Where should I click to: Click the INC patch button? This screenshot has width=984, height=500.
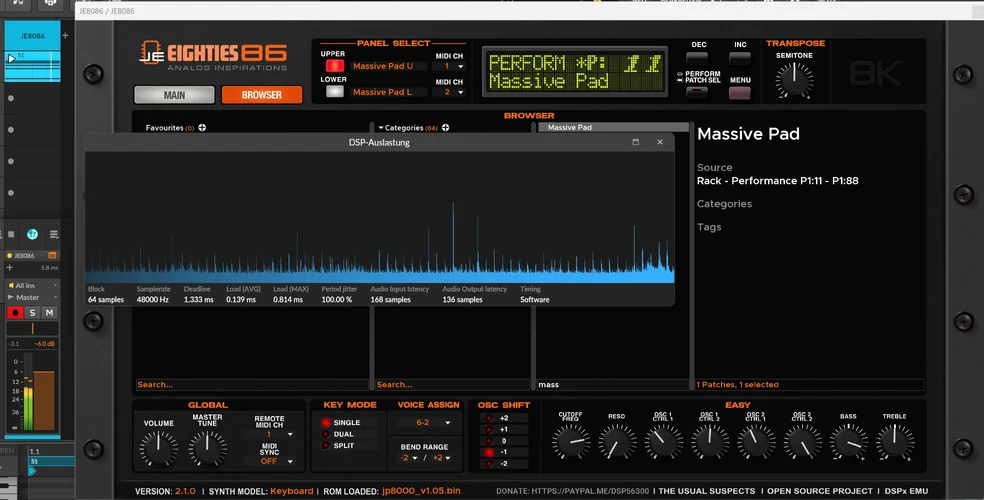click(x=740, y=58)
